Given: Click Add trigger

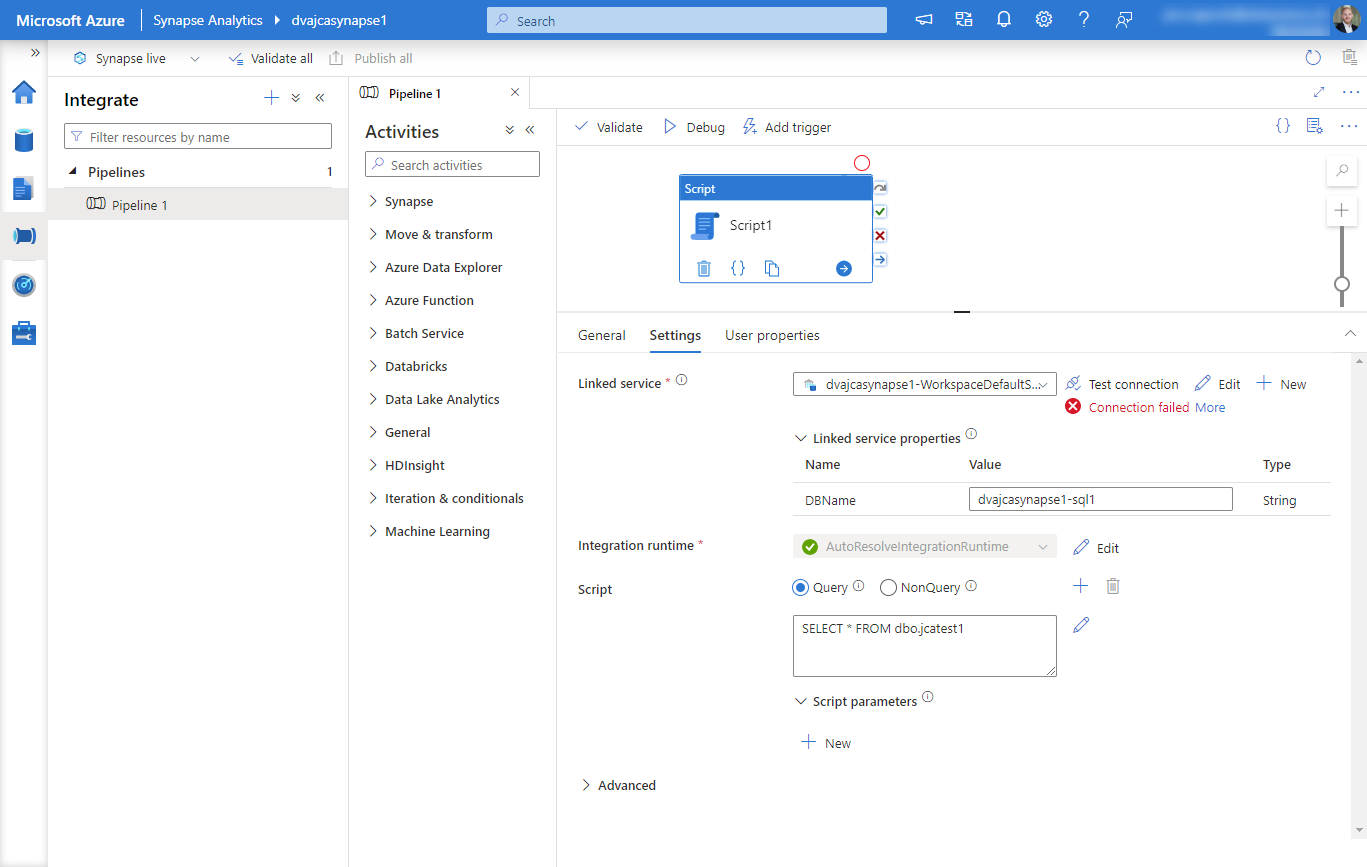Looking at the screenshot, I should pyautogui.click(x=787, y=127).
